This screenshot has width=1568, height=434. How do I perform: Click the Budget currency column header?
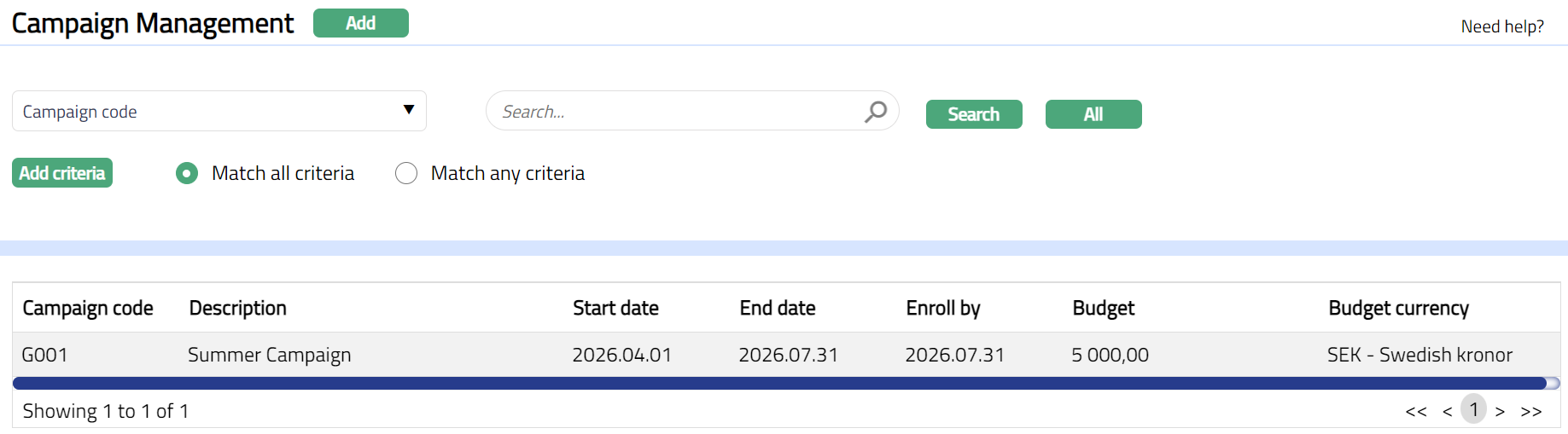[x=1398, y=308]
